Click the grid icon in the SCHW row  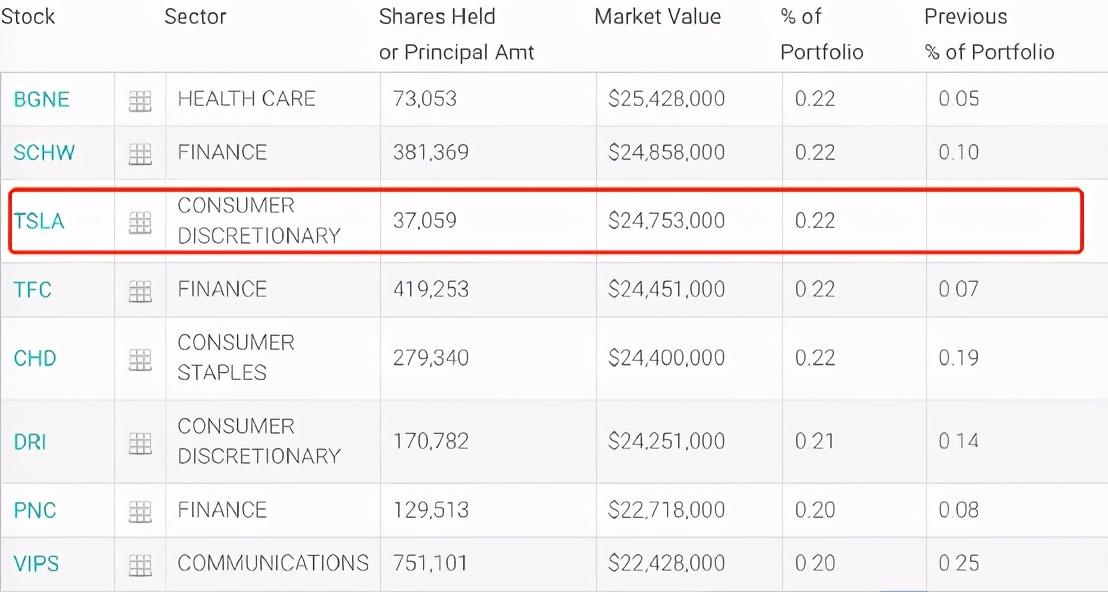(140, 154)
